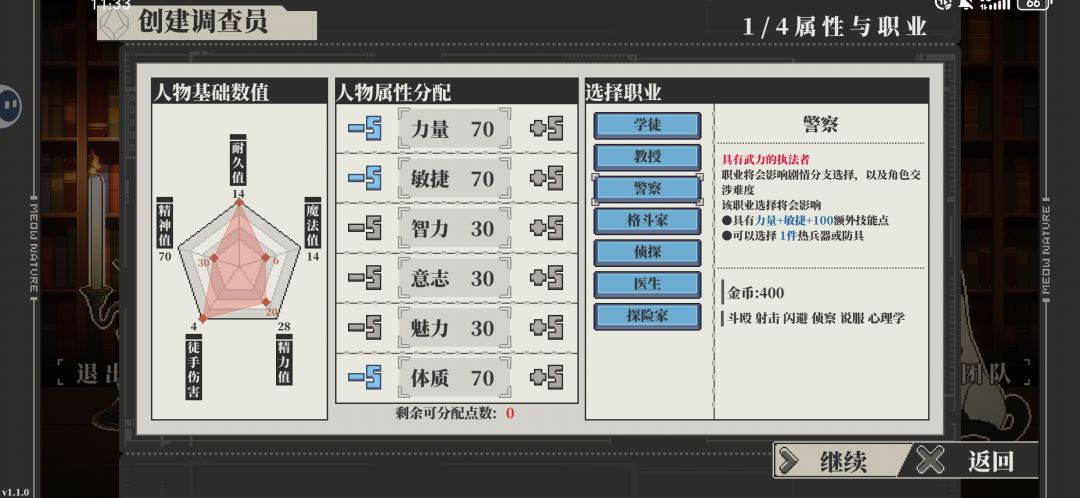Increase 魅力 by 5 points

[x=546, y=328]
